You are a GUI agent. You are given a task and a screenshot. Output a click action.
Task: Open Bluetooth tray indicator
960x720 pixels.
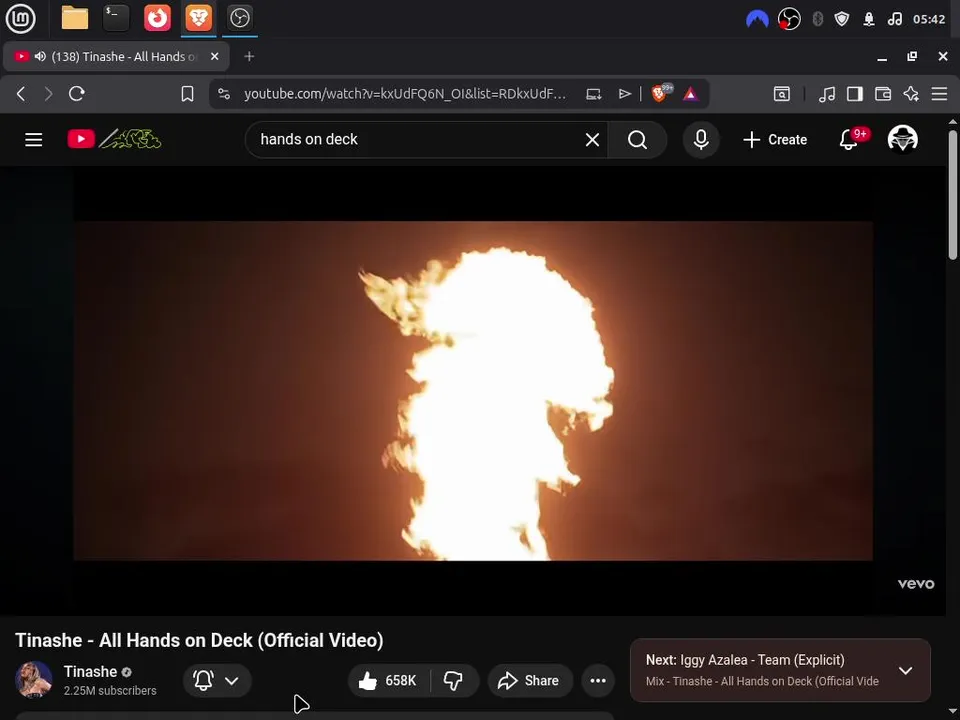817,19
